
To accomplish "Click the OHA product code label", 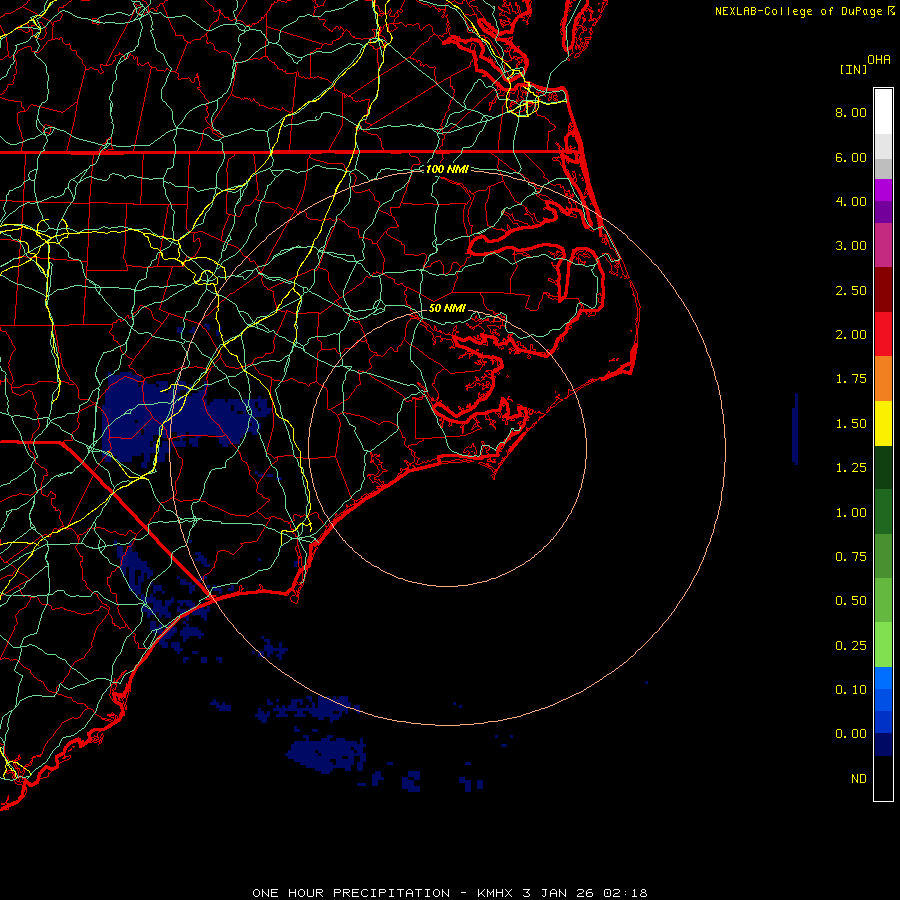I will 879,60.
